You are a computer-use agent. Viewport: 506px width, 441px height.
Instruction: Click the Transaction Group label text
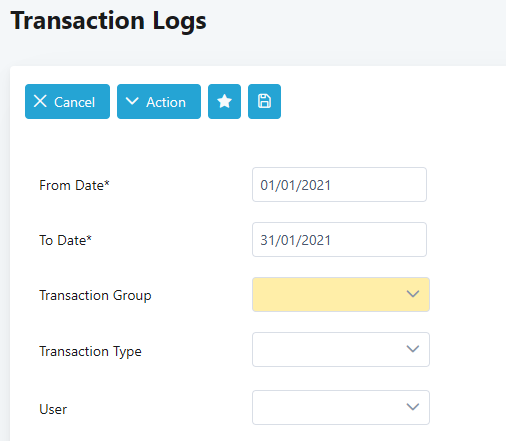(x=95, y=296)
